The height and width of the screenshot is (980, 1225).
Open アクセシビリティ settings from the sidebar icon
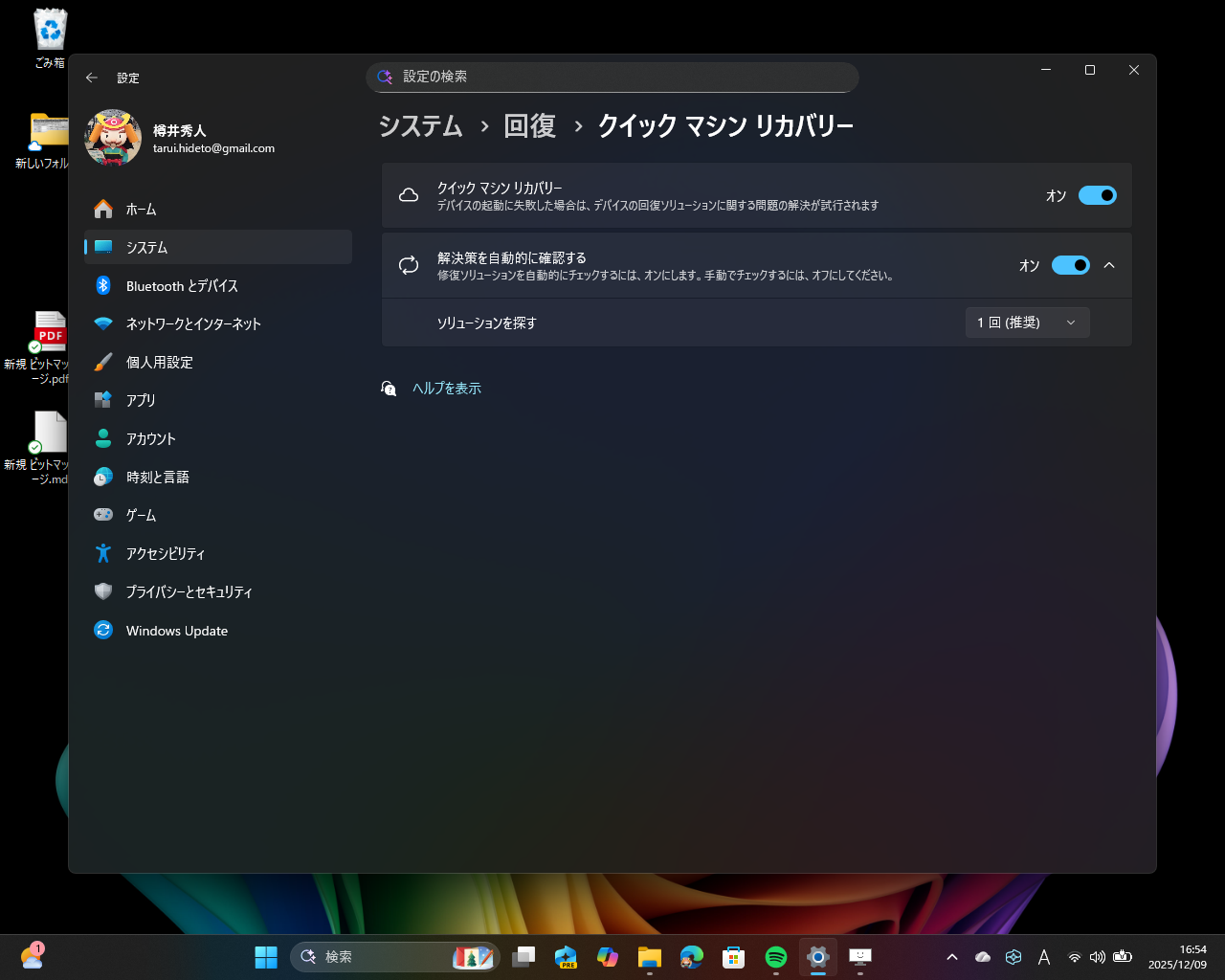(x=103, y=553)
